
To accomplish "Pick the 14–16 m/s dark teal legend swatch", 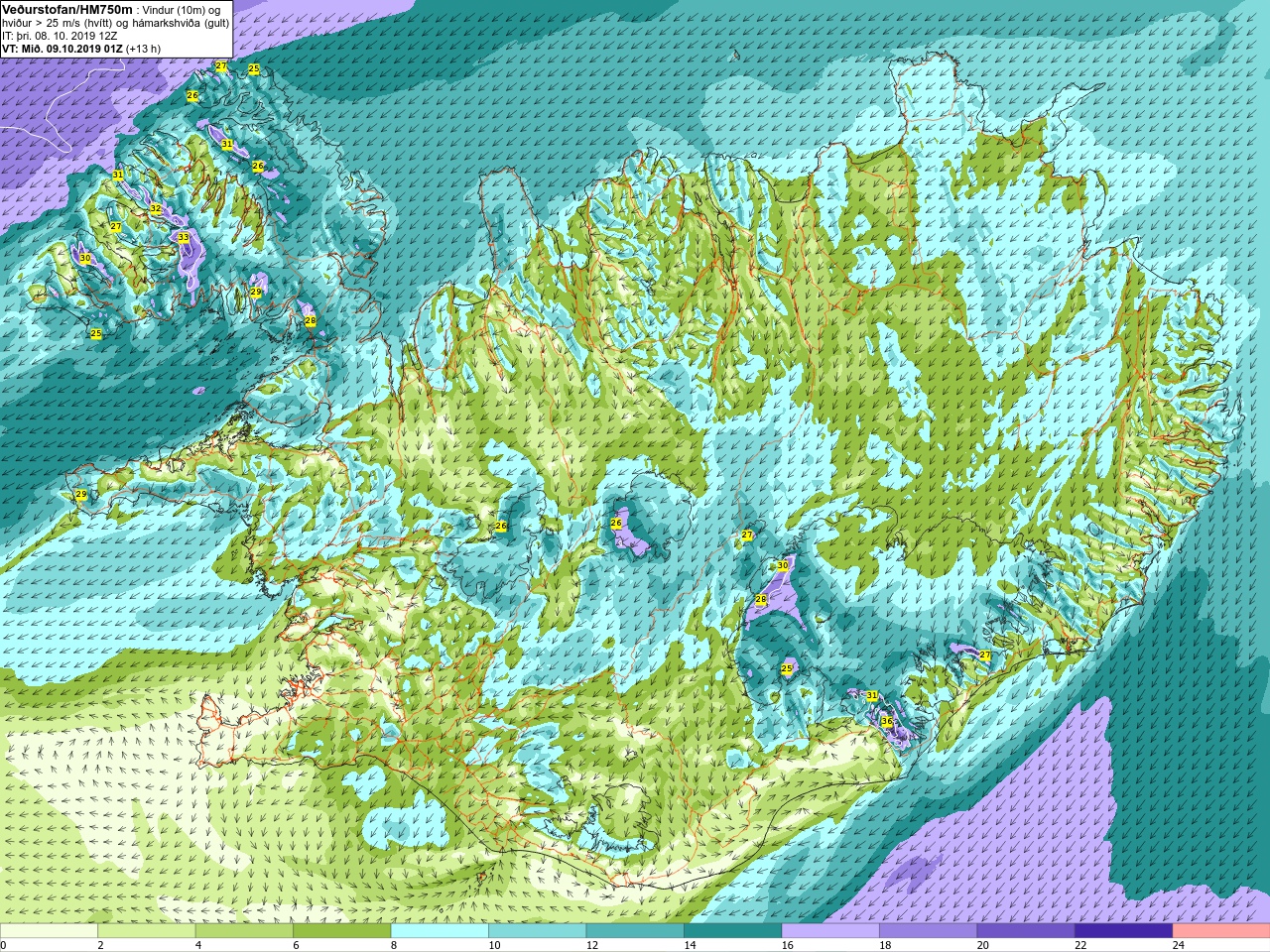I will tap(732, 931).
